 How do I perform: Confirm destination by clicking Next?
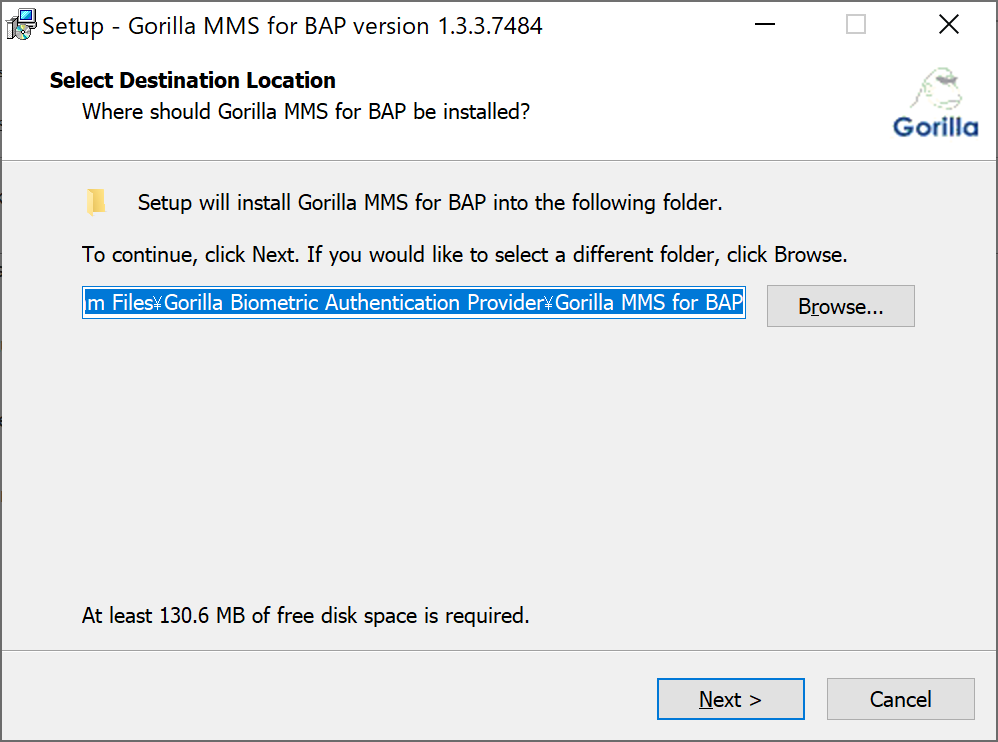730,699
